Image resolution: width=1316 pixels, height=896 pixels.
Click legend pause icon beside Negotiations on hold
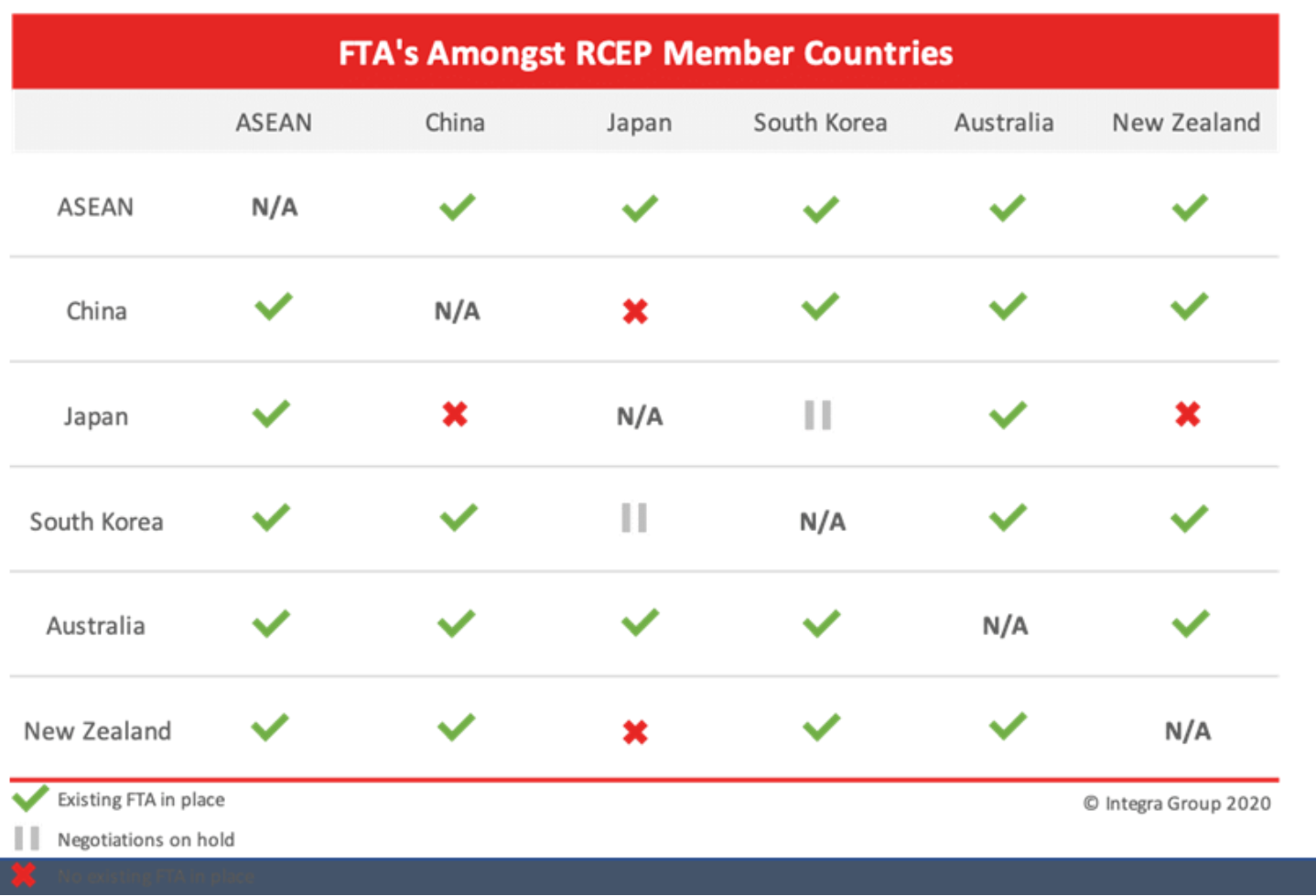[27, 838]
